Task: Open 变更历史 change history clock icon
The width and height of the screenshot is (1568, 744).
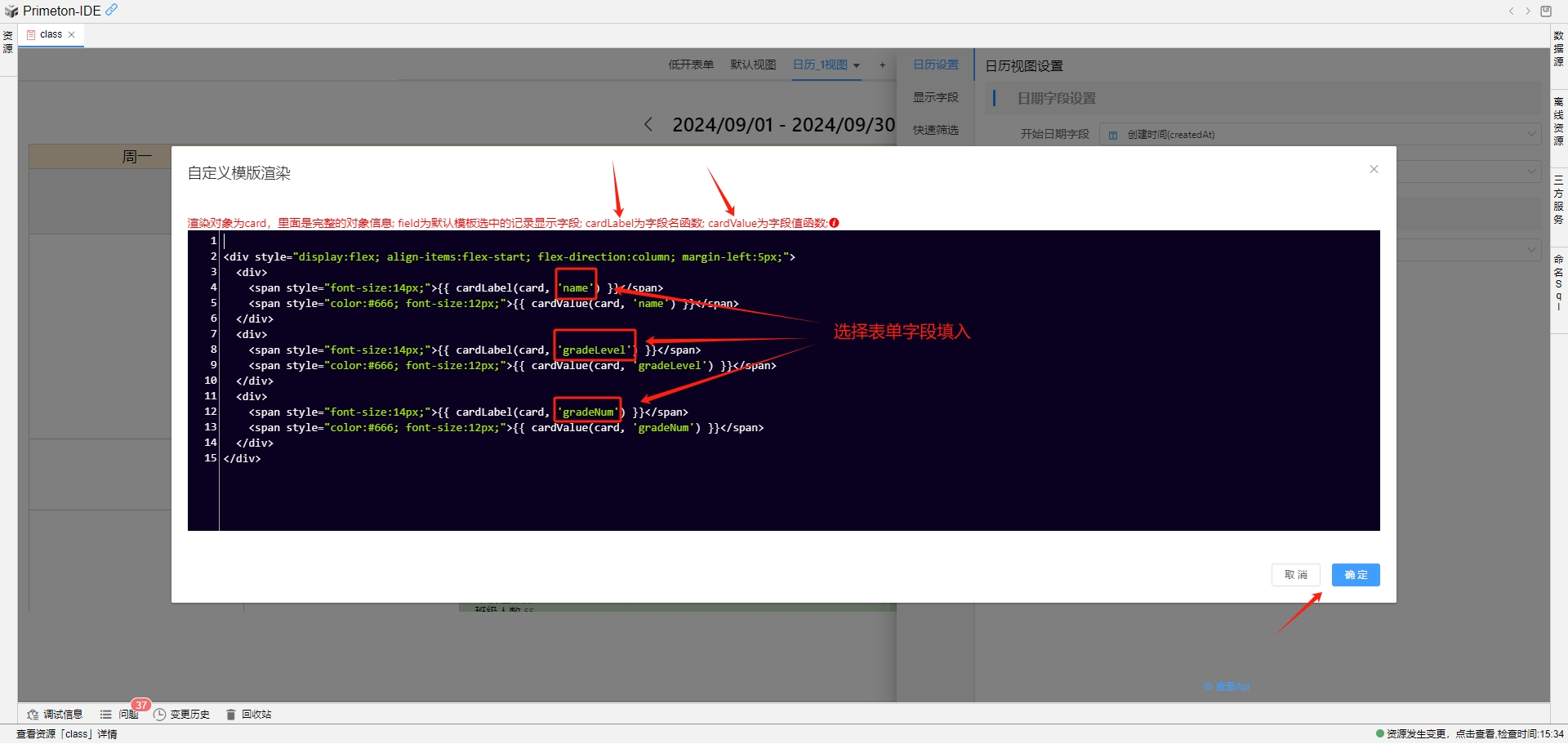Action: (x=181, y=715)
